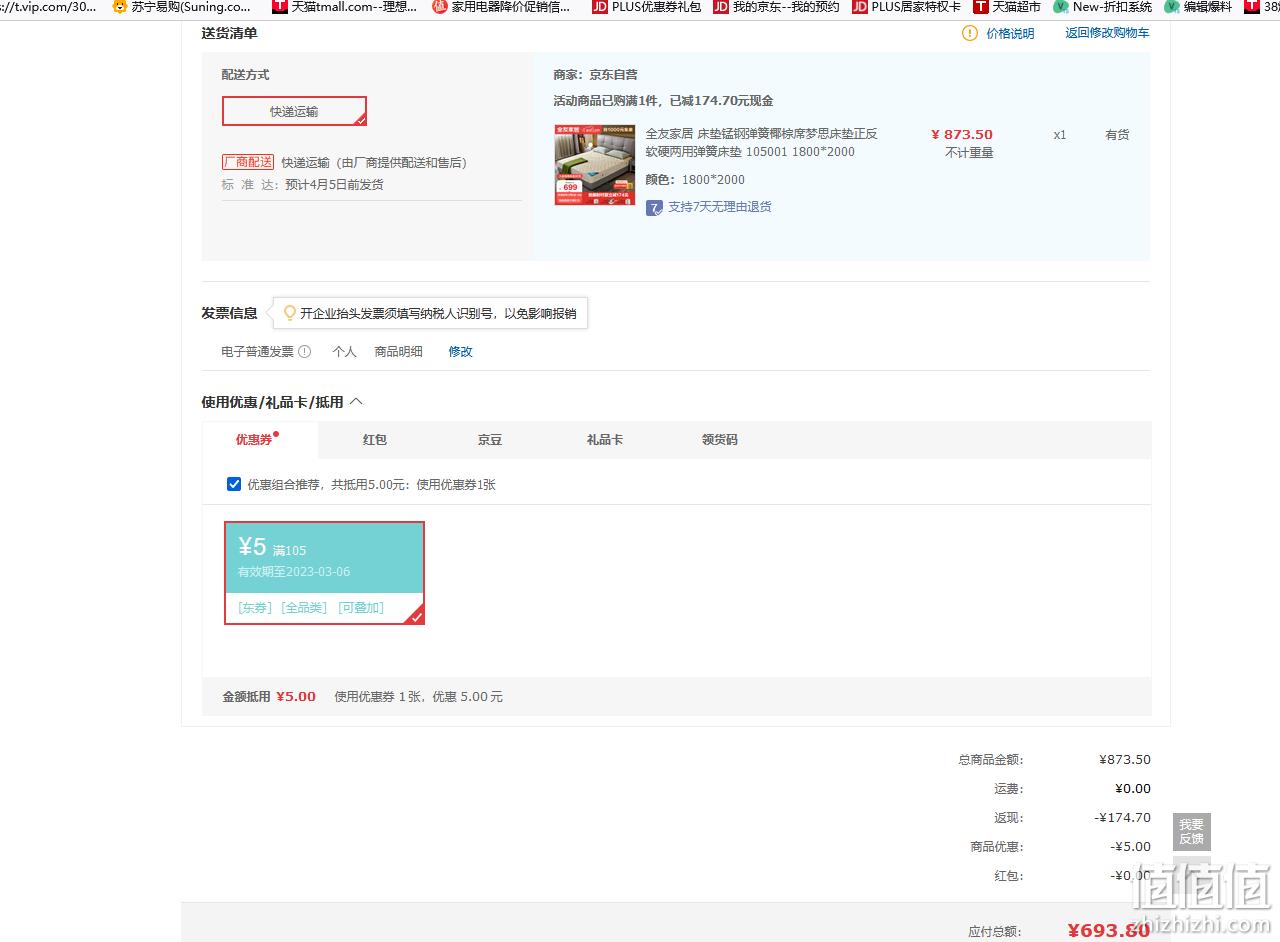Image resolution: width=1280 pixels, height=942 pixels.
Task: Open the PLUS优惠券礼包 bookmark
Action: (646, 7)
